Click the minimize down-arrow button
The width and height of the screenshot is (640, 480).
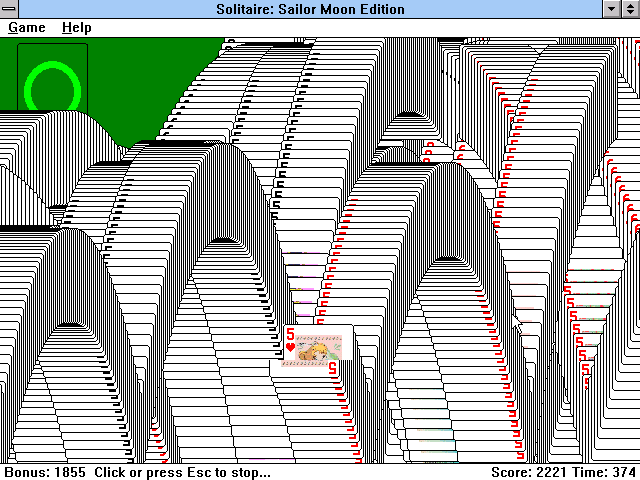click(x=611, y=9)
